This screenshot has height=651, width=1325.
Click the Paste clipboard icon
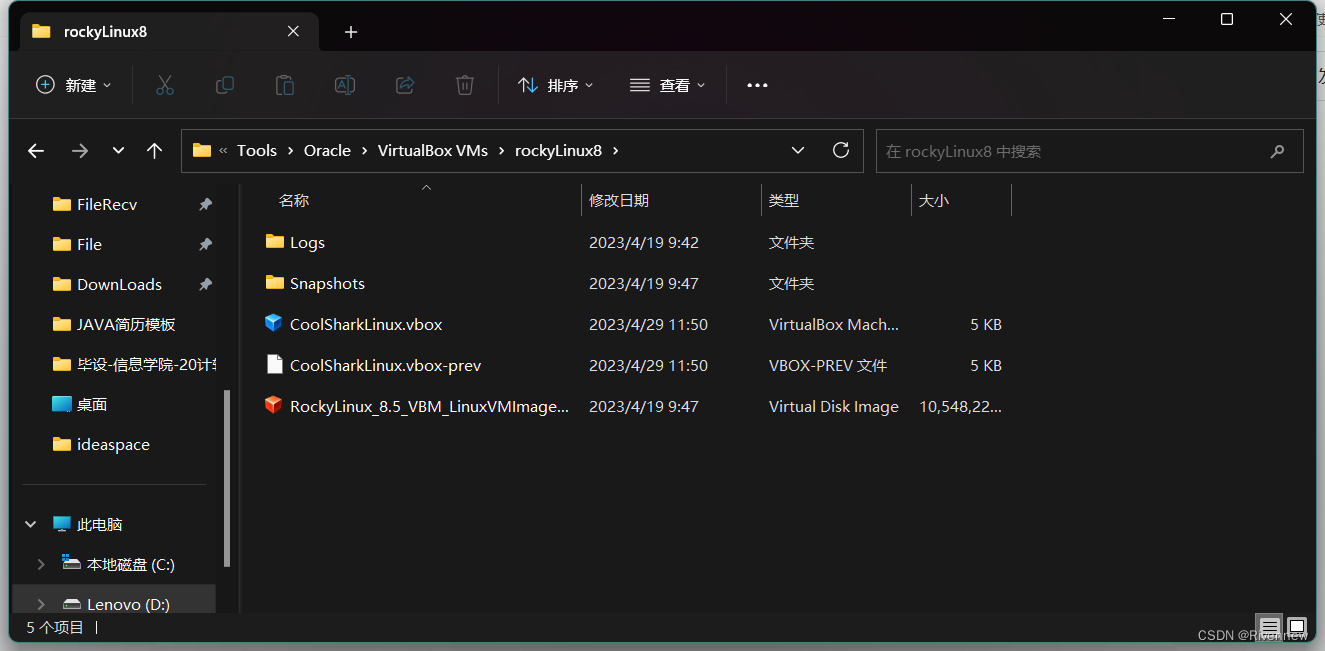click(x=285, y=85)
